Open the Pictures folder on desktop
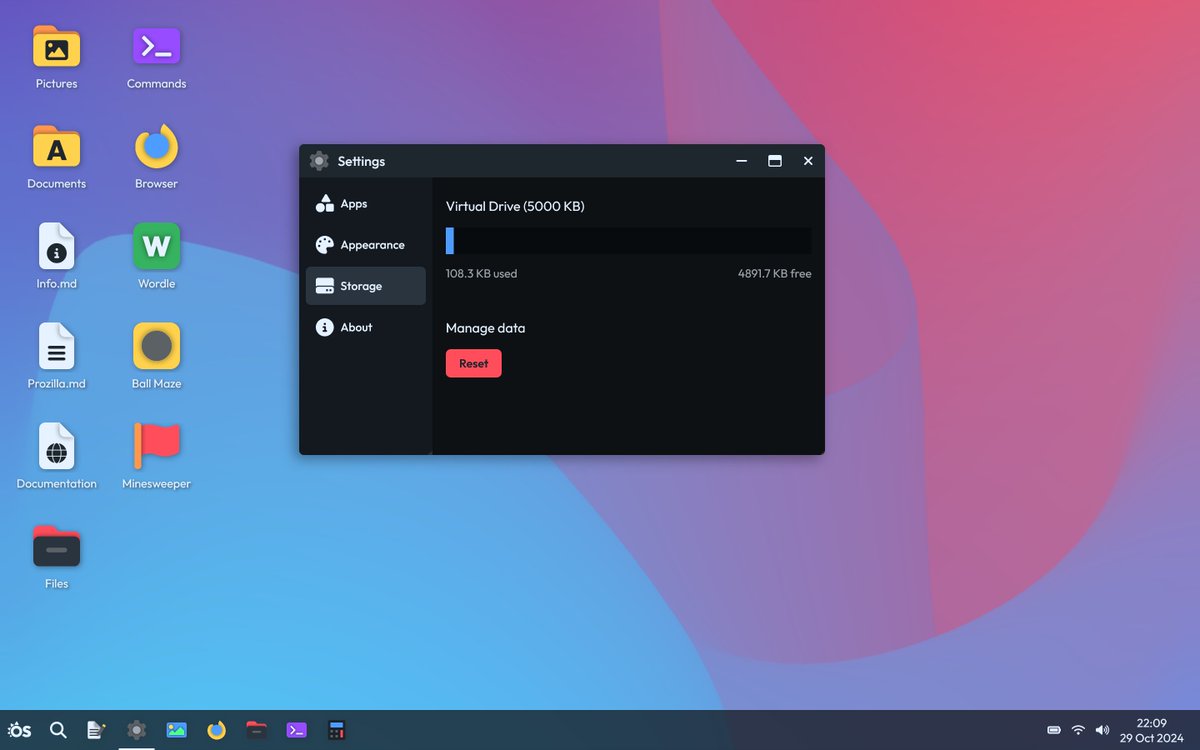The height and width of the screenshot is (750, 1200). (56, 47)
